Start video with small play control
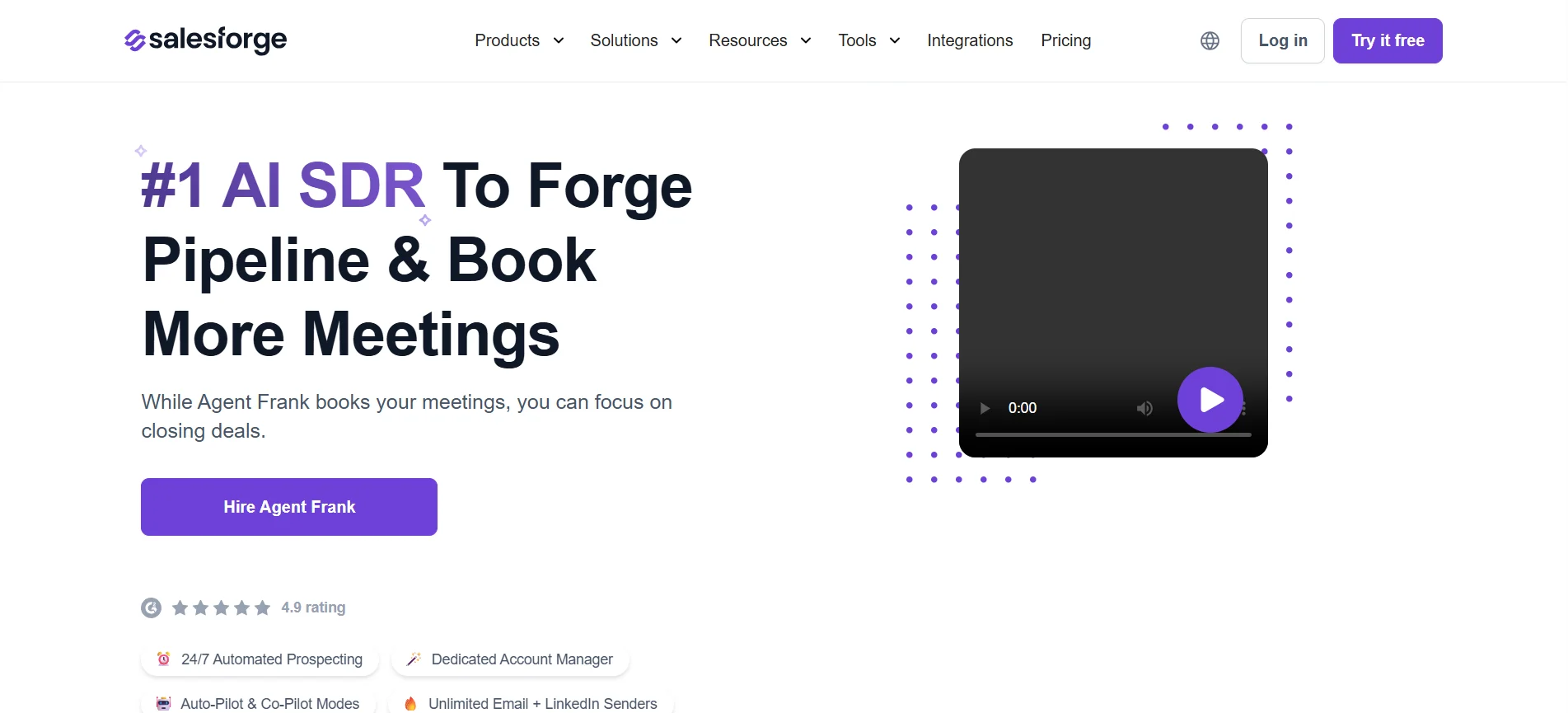This screenshot has height=713, width=1568. point(985,408)
